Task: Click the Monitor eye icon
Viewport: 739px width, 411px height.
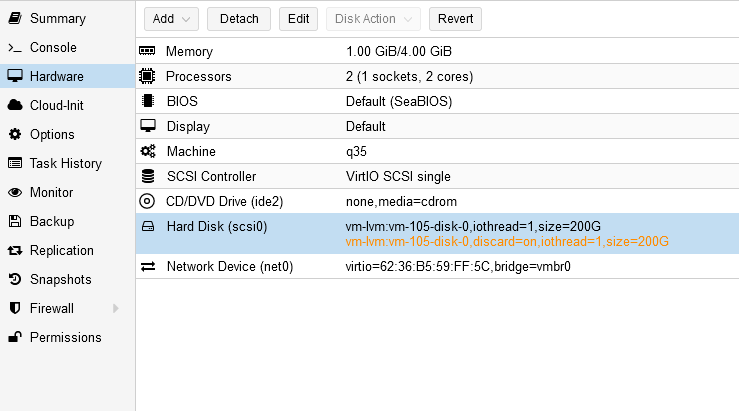Action: [x=14, y=193]
